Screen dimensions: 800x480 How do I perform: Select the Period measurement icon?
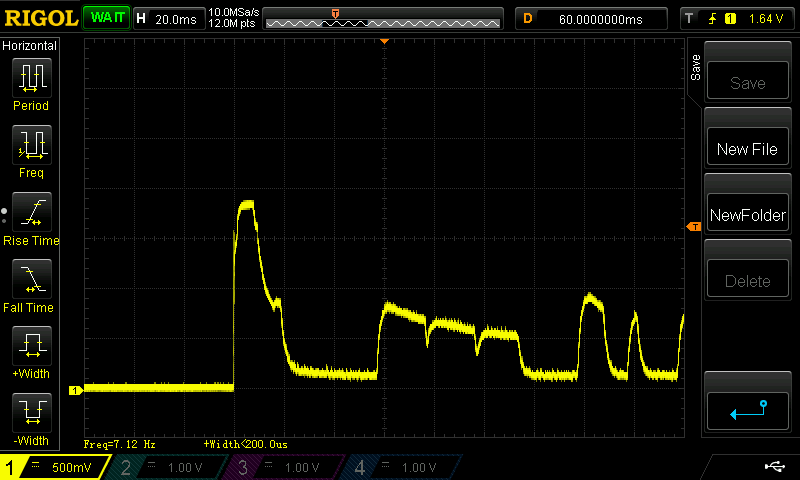(32, 78)
